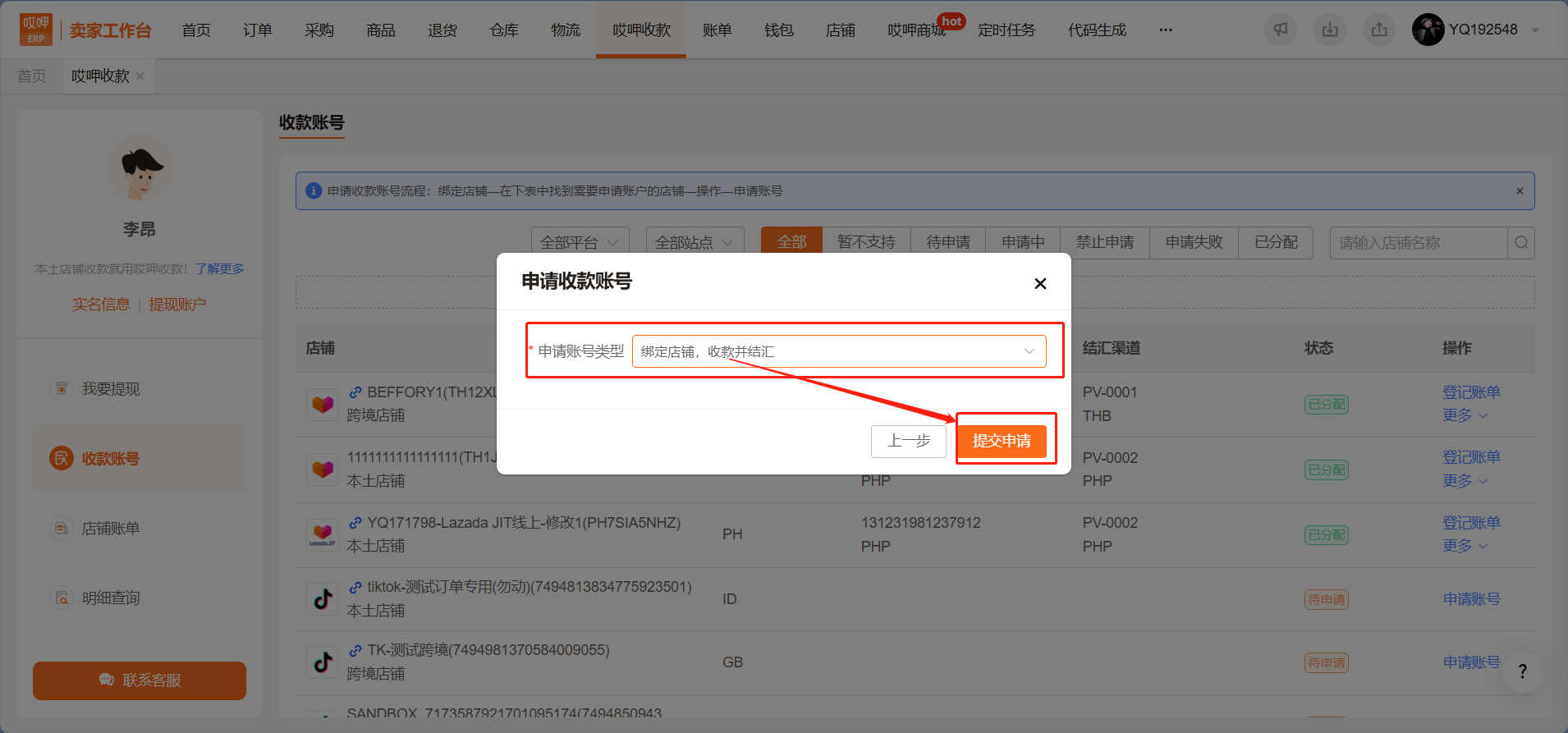Dismiss the application flow info banner
This screenshot has width=1568, height=733.
[x=1520, y=190]
